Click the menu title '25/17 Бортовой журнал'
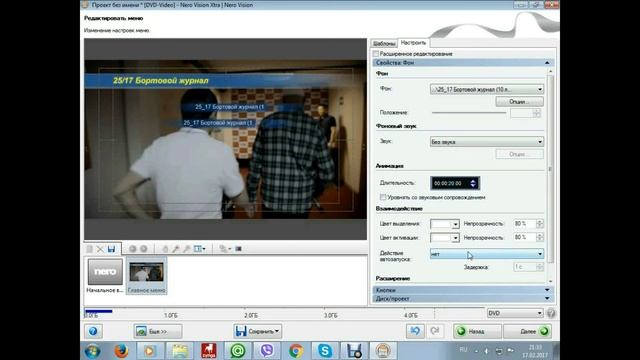The image size is (640, 360). click(161, 80)
